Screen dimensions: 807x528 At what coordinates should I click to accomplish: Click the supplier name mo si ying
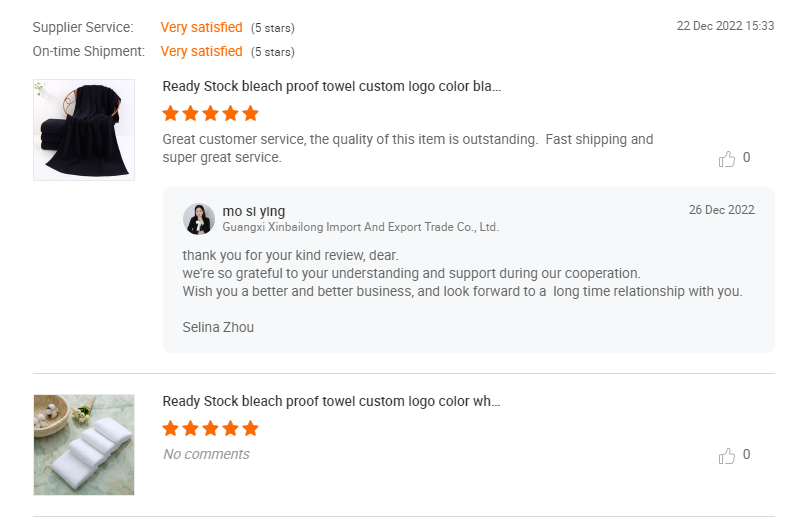pyautogui.click(x=254, y=211)
